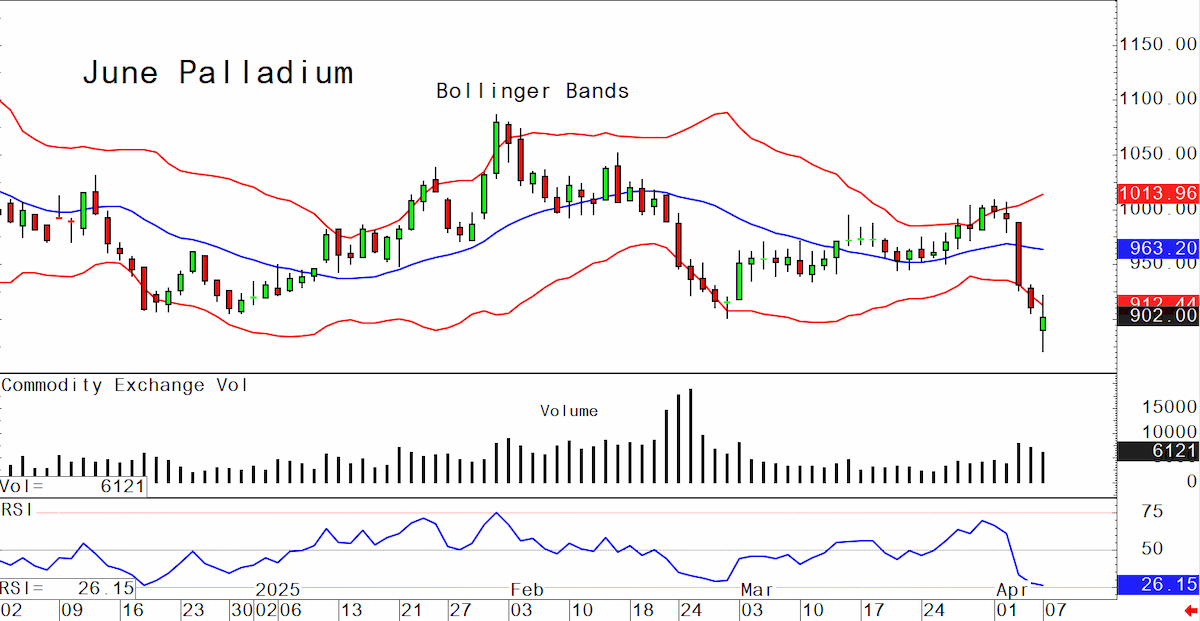The width and height of the screenshot is (1200, 621).
Task: Click the Volume label in volume panel
Action: pyautogui.click(x=569, y=411)
